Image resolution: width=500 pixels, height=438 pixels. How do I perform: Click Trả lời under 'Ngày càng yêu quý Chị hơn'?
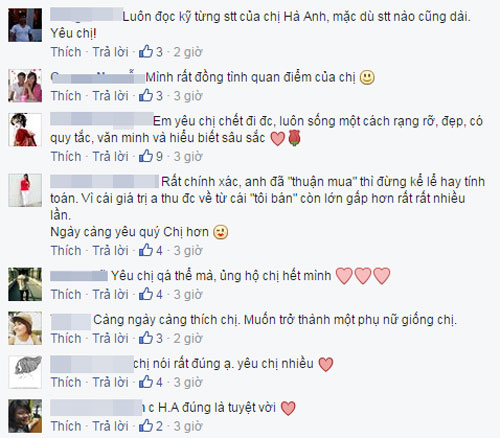110,251
